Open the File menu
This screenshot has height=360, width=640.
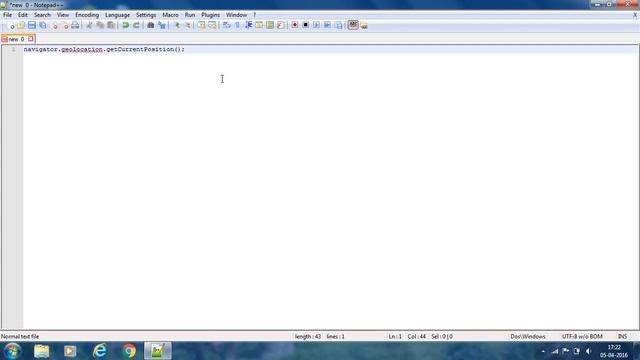coord(7,15)
